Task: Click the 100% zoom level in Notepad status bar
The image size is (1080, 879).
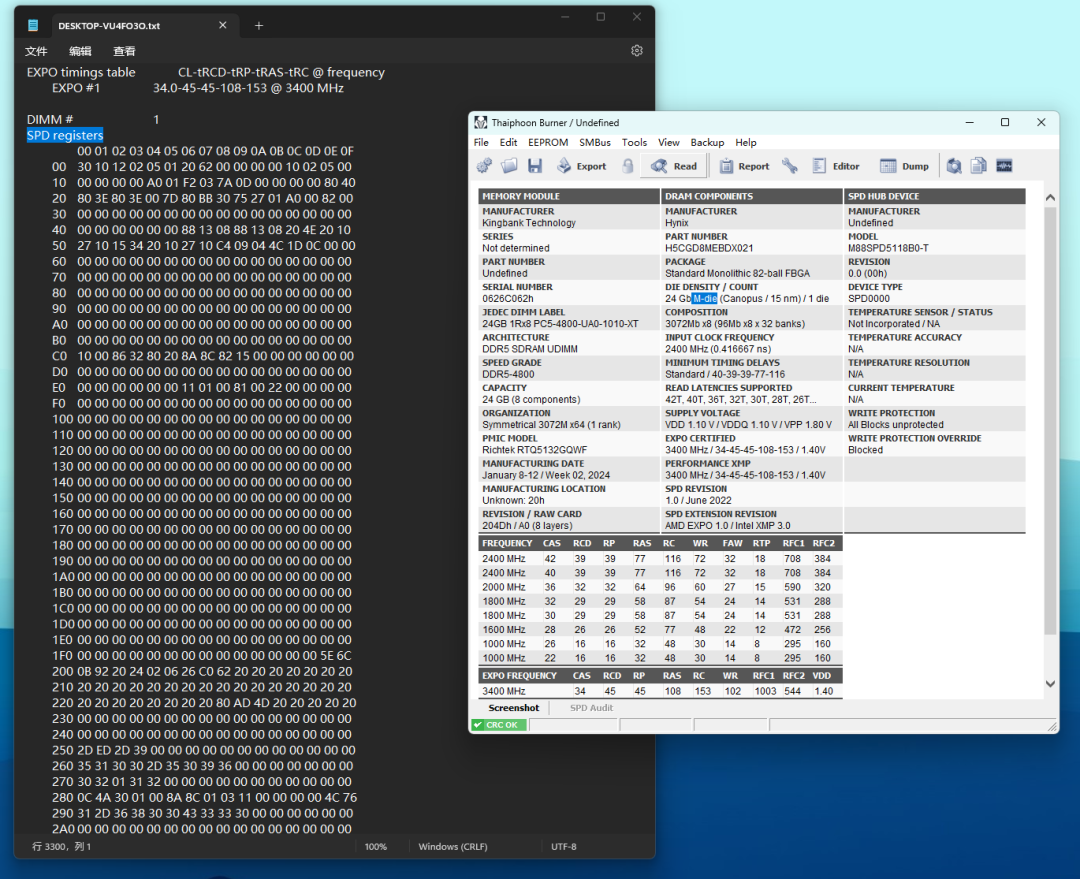Action: 375,847
